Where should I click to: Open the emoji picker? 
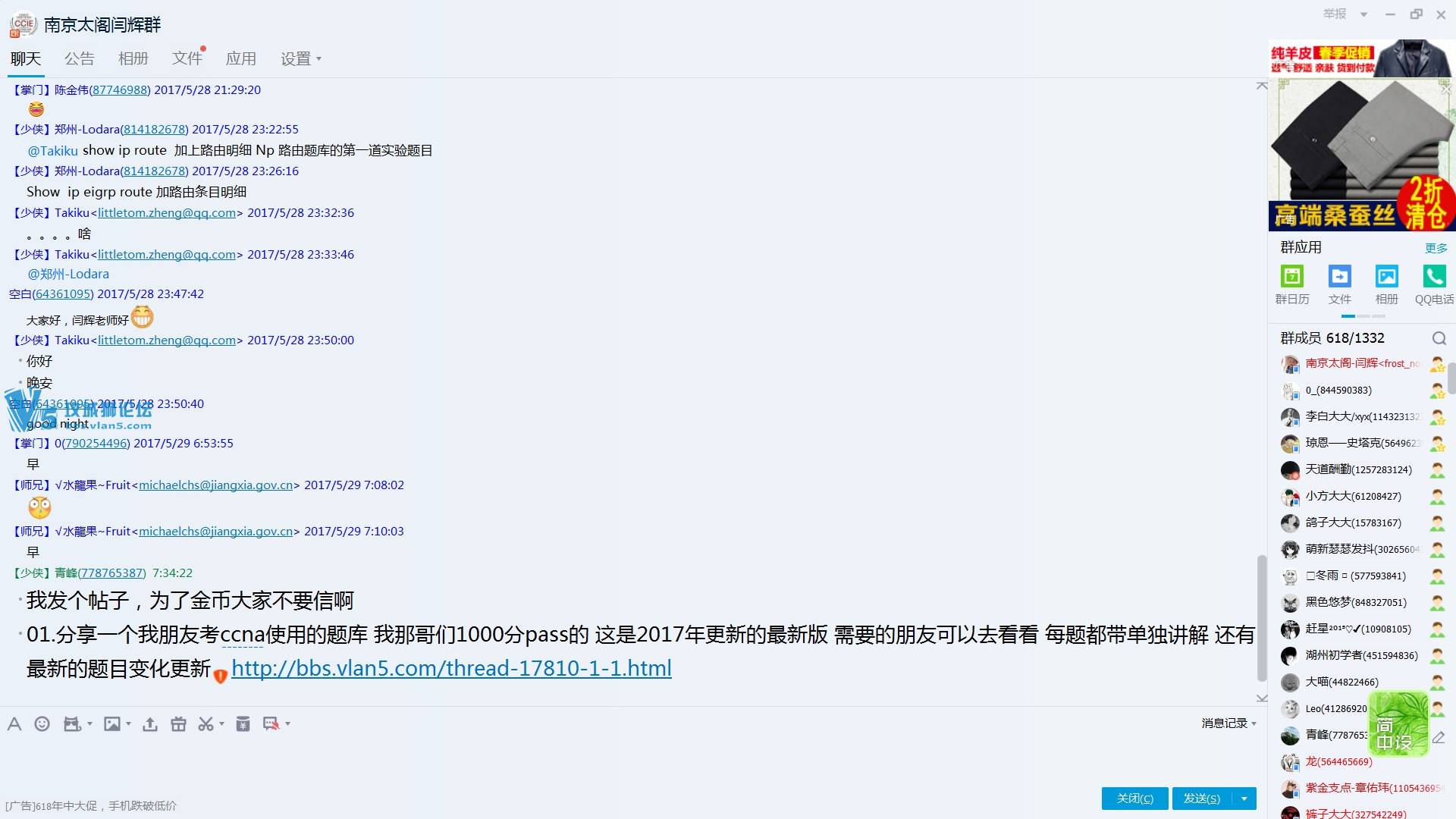pyautogui.click(x=42, y=724)
